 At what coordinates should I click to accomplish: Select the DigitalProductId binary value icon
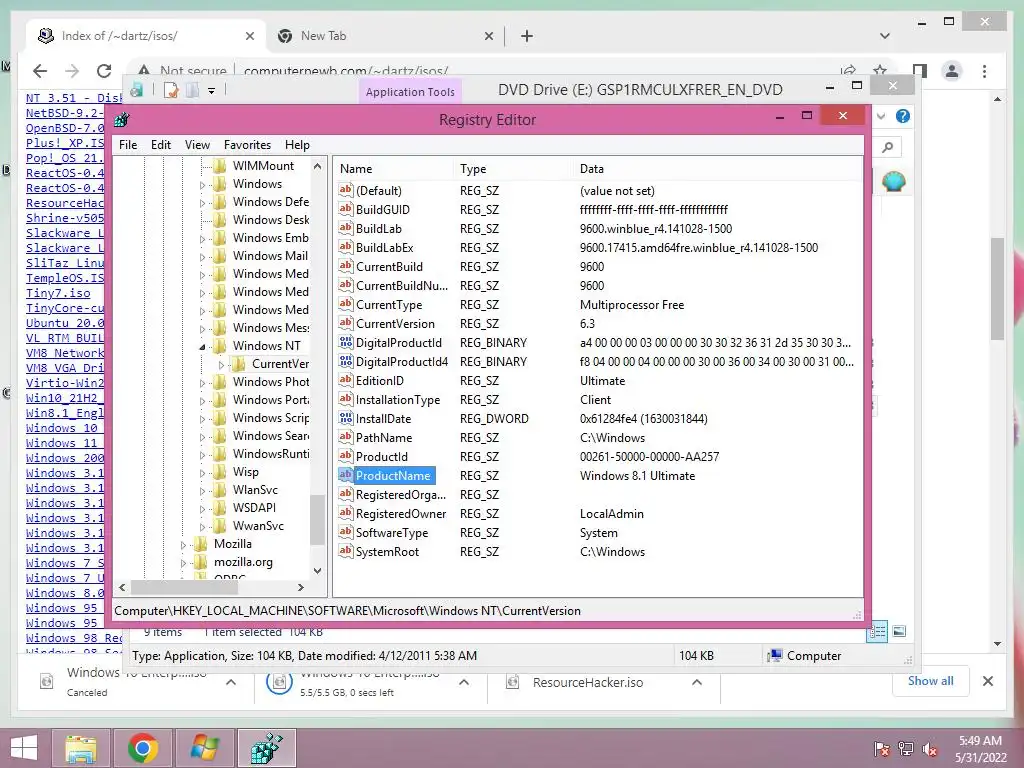[x=345, y=342]
